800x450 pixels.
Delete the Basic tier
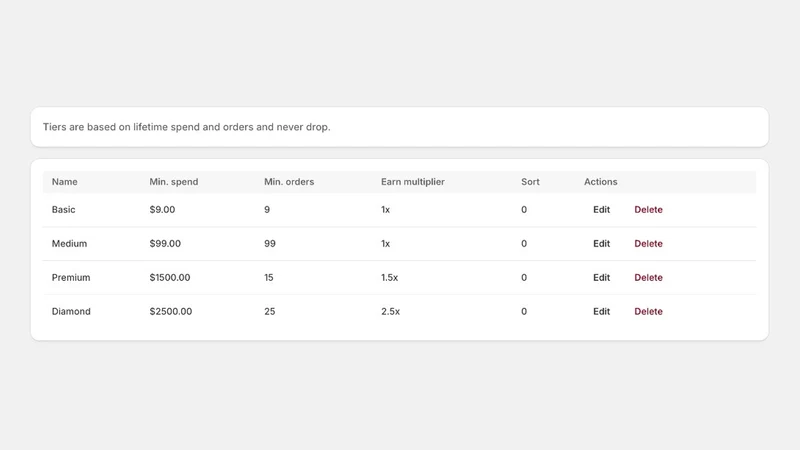point(648,210)
